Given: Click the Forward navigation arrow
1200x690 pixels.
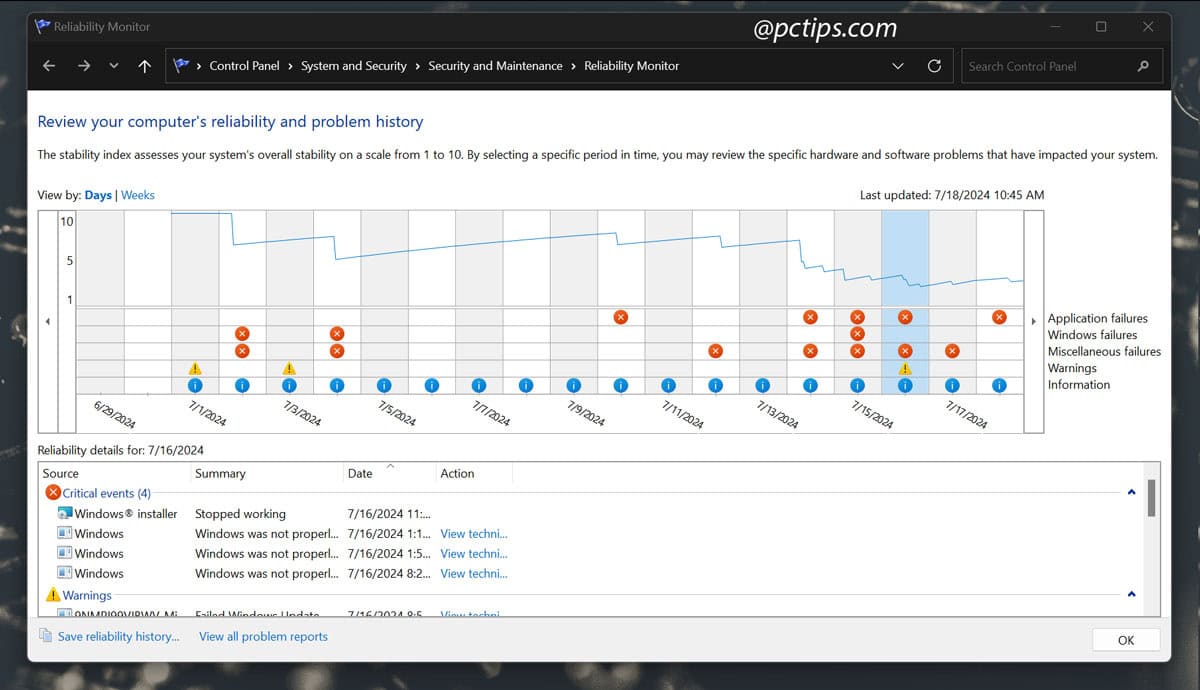Looking at the screenshot, I should tap(84, 66).
